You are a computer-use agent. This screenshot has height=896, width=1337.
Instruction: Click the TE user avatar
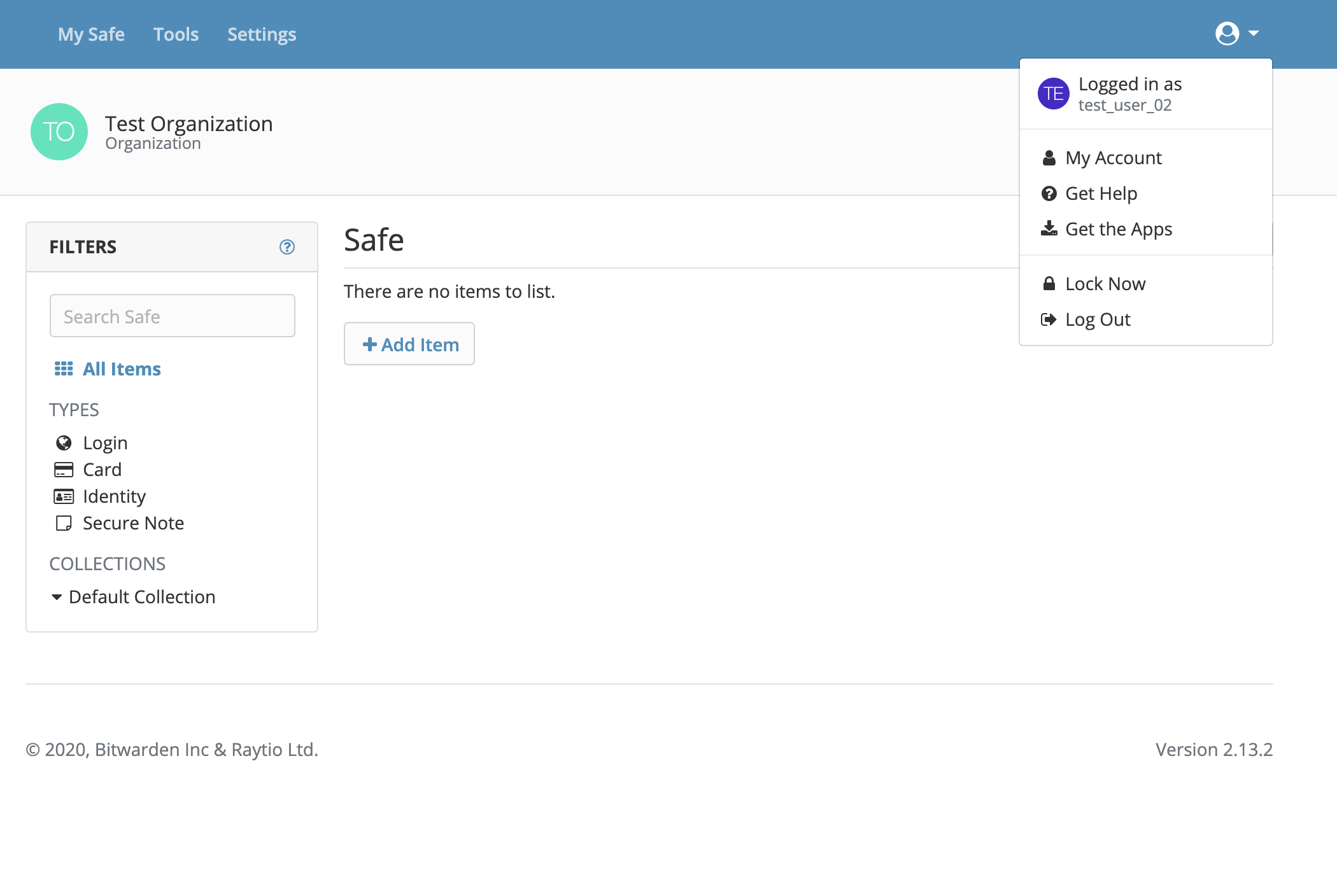pyautogui.click(x=1054, y=94)
